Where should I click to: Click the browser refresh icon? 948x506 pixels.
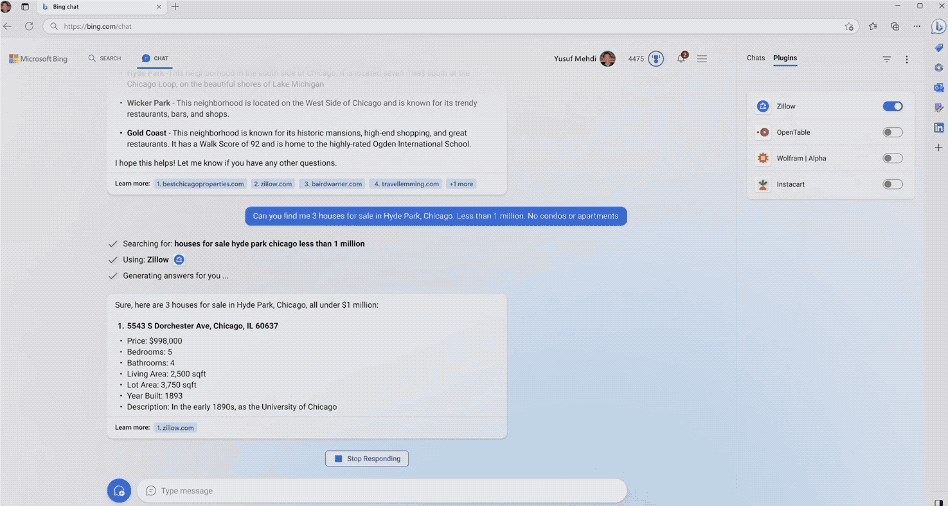29,26
